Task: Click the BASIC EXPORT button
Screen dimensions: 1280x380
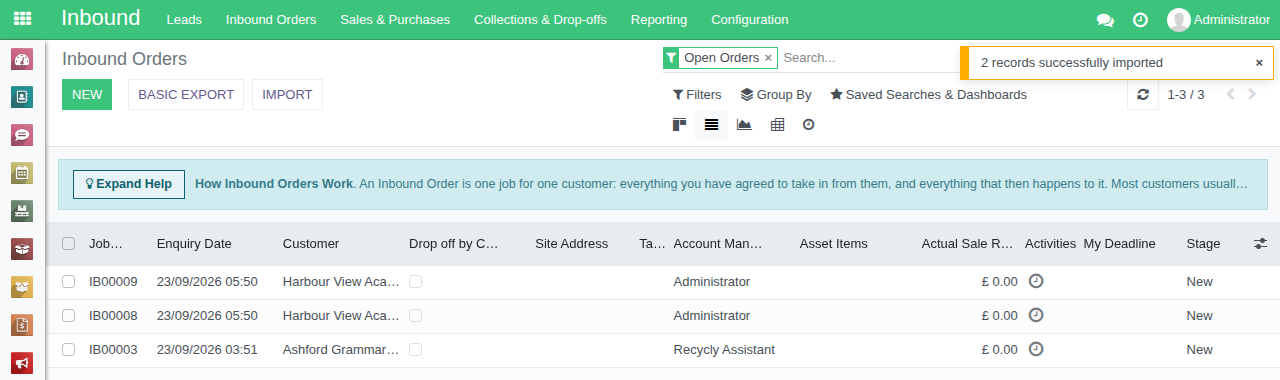Action: coord(186,95)
